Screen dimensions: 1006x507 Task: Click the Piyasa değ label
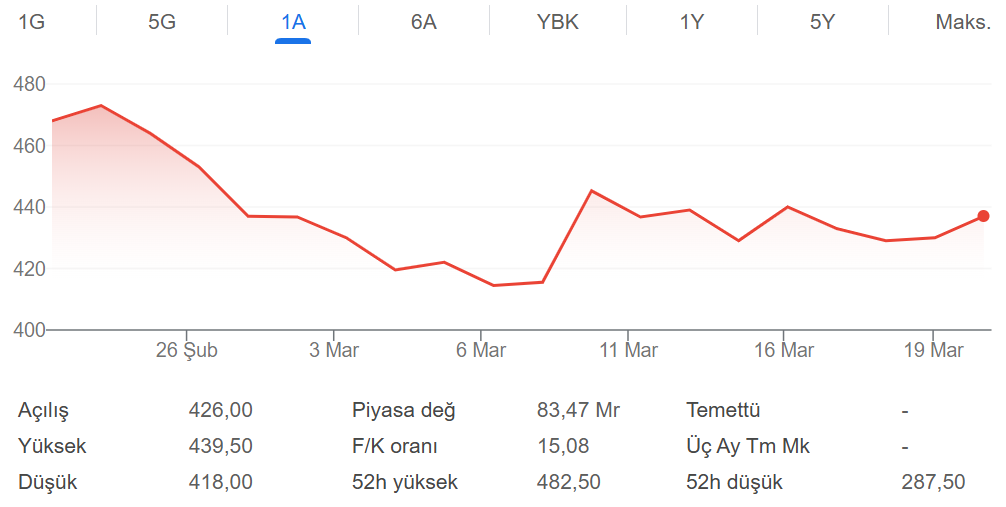point(403,410)
